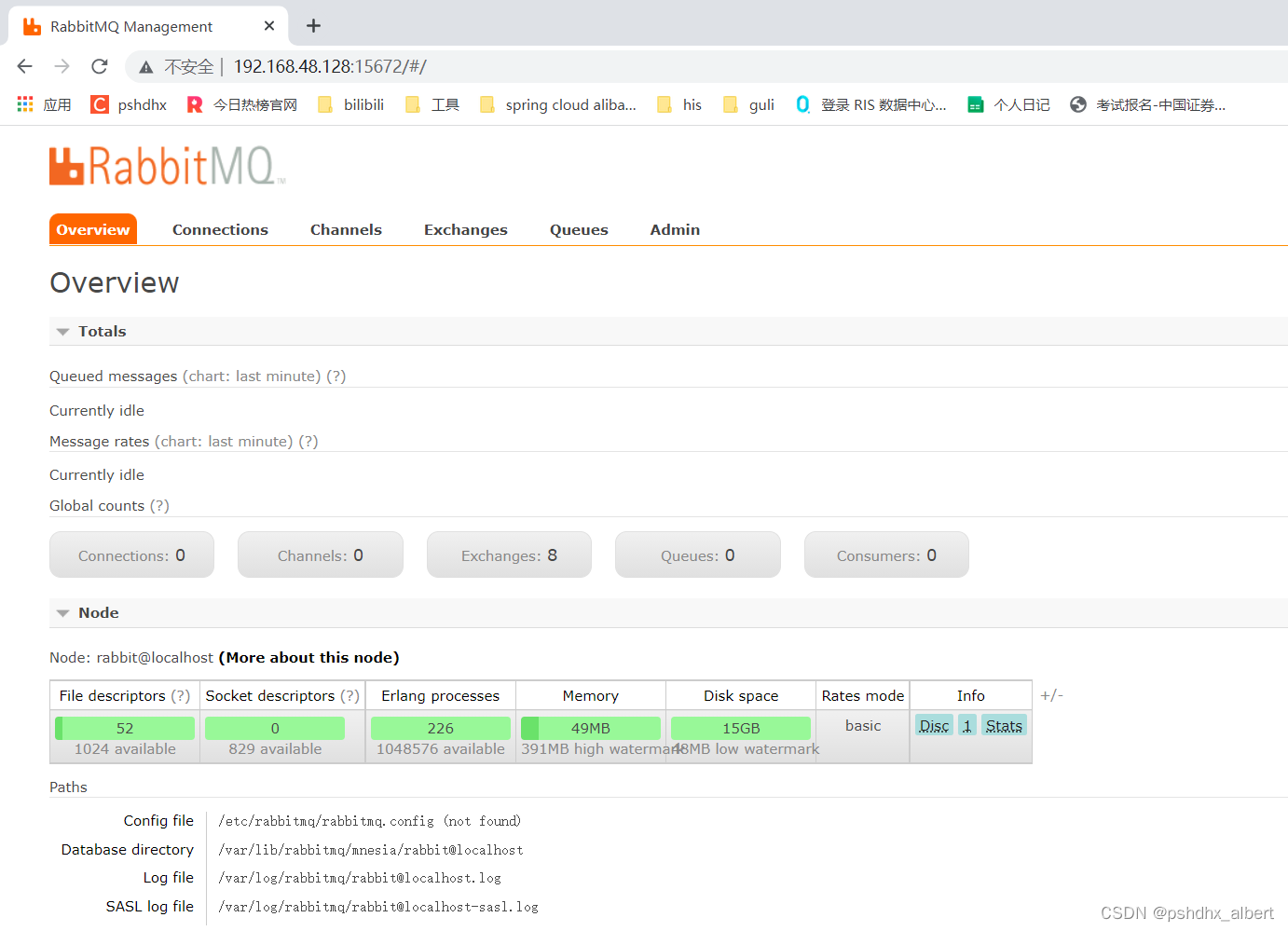
Task: Open the his bookmark folder
Action: tap(679, 104)
